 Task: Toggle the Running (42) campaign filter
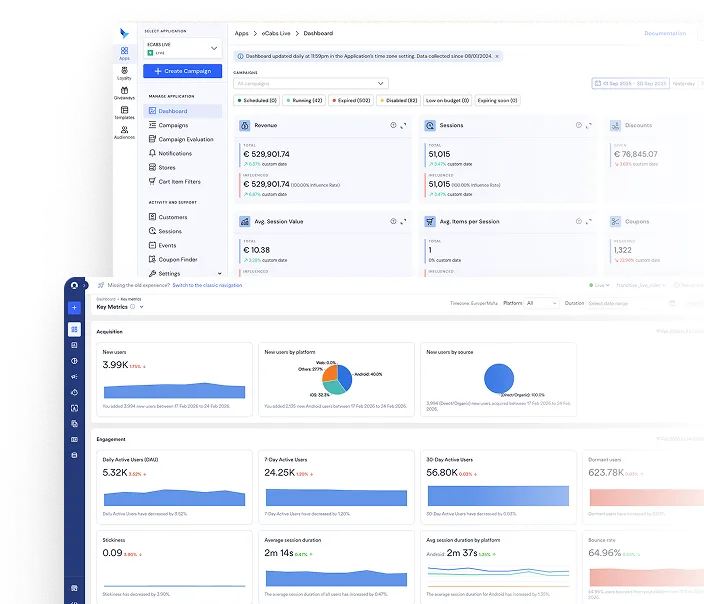point(305,101)
